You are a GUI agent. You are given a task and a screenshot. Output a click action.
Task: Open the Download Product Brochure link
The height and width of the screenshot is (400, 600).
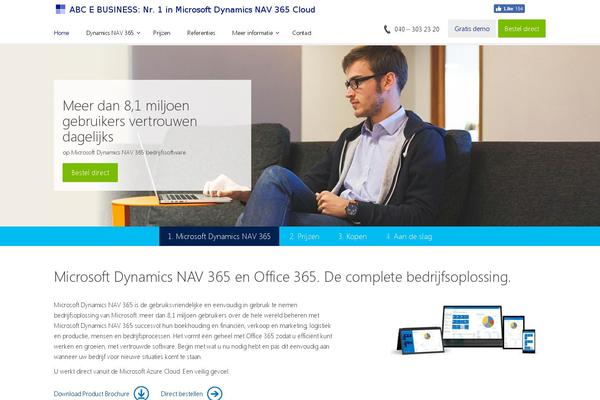(x=91, y=393)
